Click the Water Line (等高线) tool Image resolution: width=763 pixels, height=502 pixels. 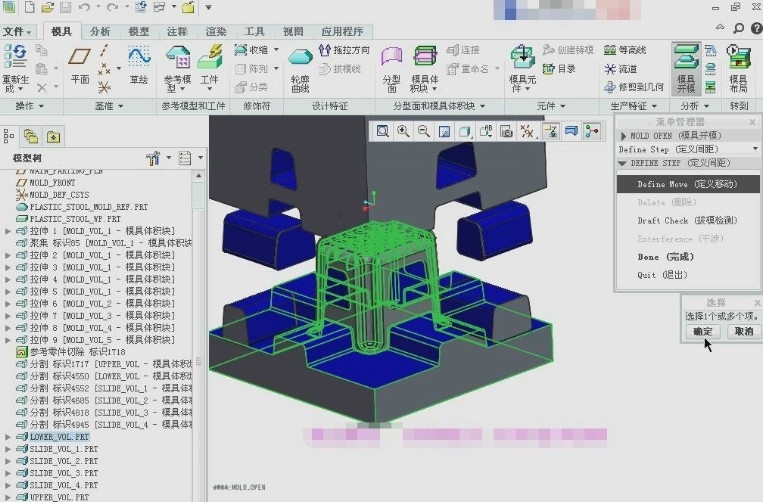click(x=625, y=50)
